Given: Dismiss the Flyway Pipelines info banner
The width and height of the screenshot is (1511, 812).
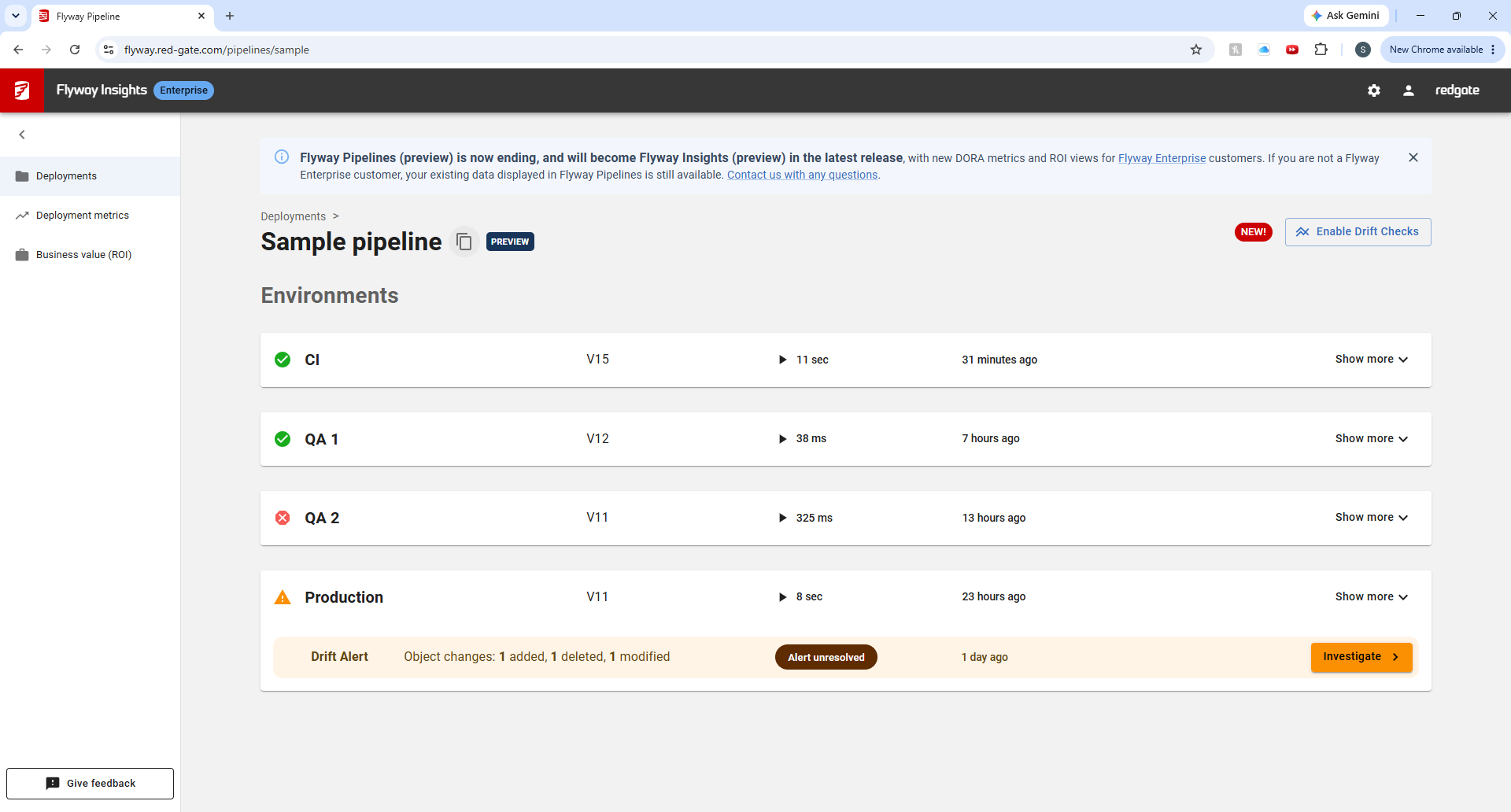Looking at the screenshot, I should [1413, 157].
